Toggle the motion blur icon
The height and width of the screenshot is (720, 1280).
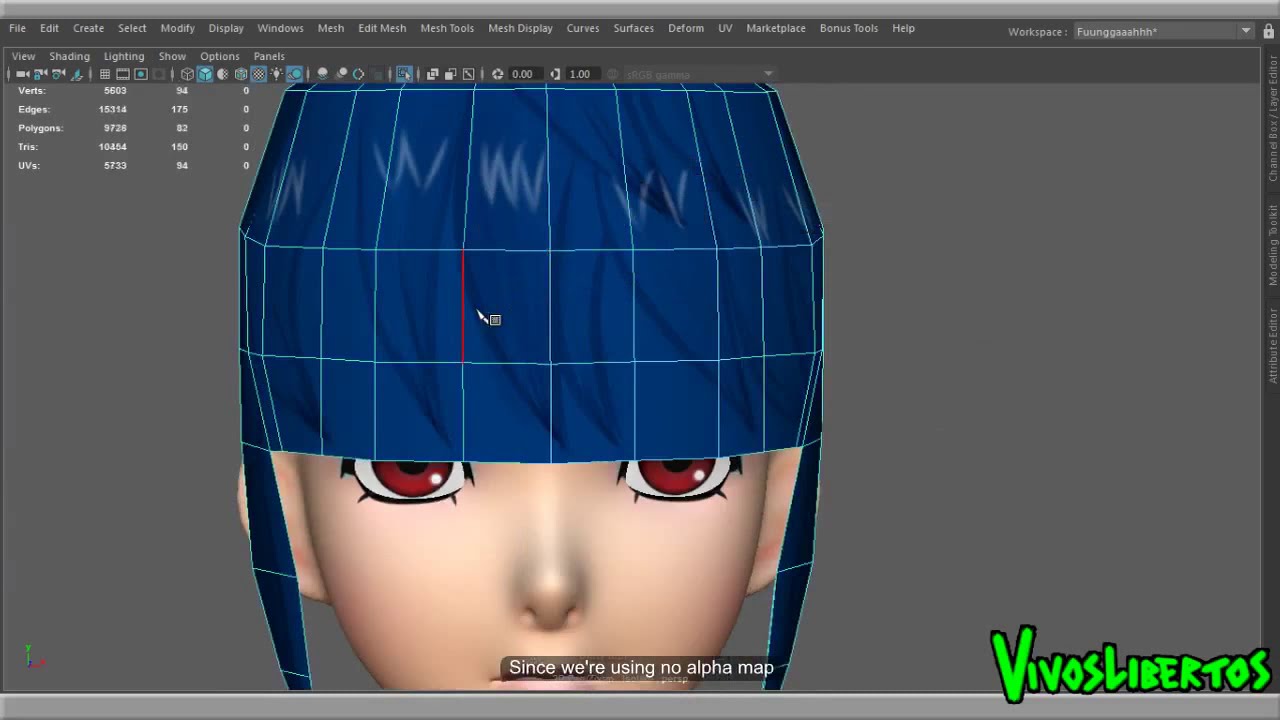341,74
